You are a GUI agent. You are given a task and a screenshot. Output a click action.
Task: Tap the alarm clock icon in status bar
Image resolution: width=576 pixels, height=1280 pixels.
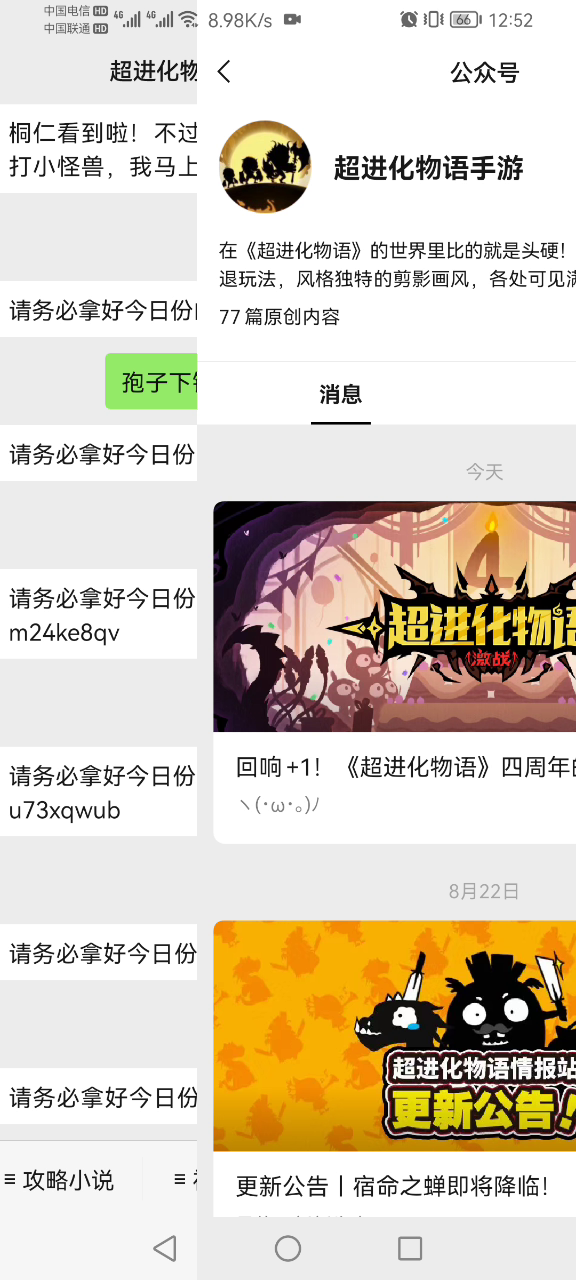408,19
